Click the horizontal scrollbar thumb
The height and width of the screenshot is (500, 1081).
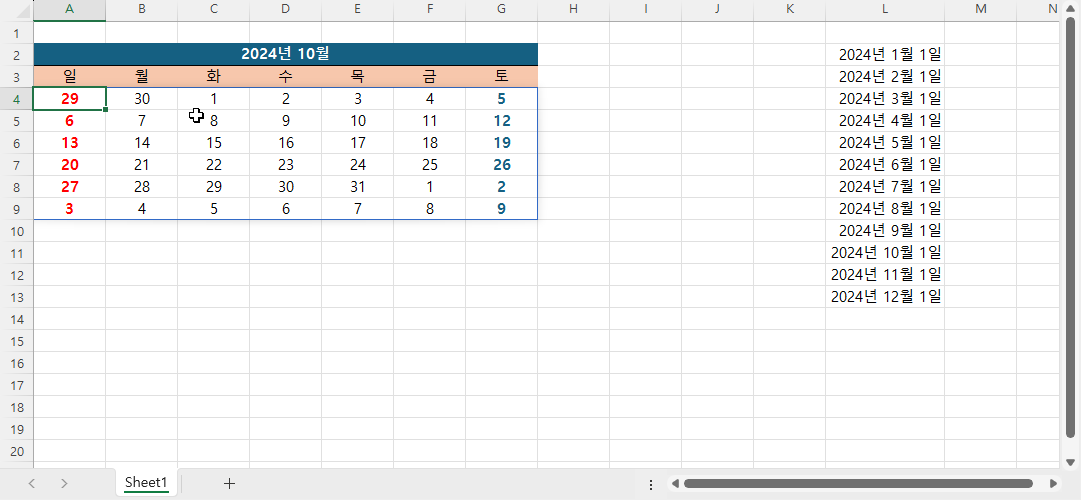858,483
